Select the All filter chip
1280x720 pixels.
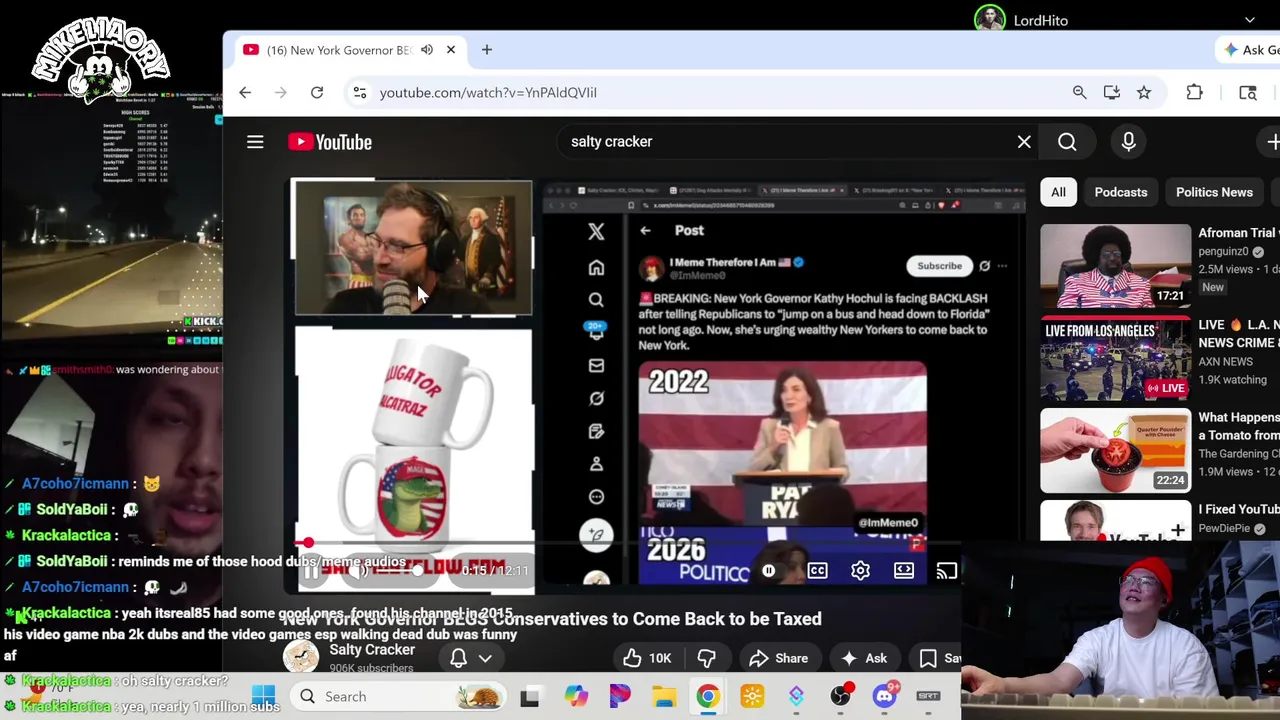(1058, 192)
